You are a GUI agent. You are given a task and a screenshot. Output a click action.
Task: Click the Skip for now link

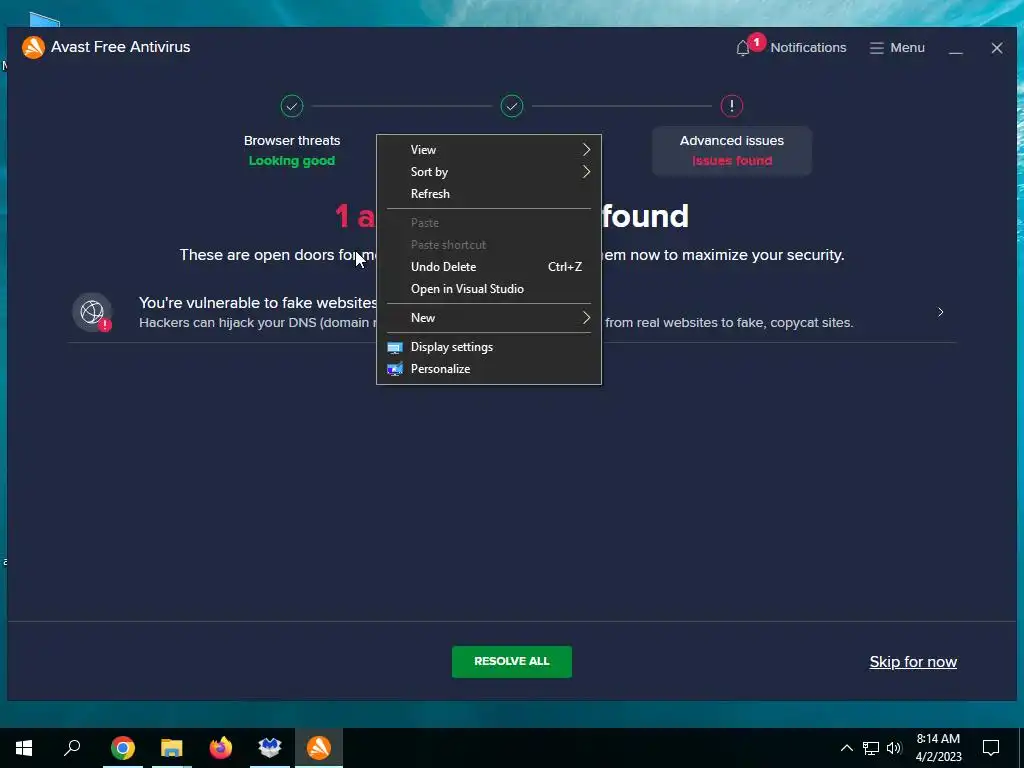(x=913, y=662)
